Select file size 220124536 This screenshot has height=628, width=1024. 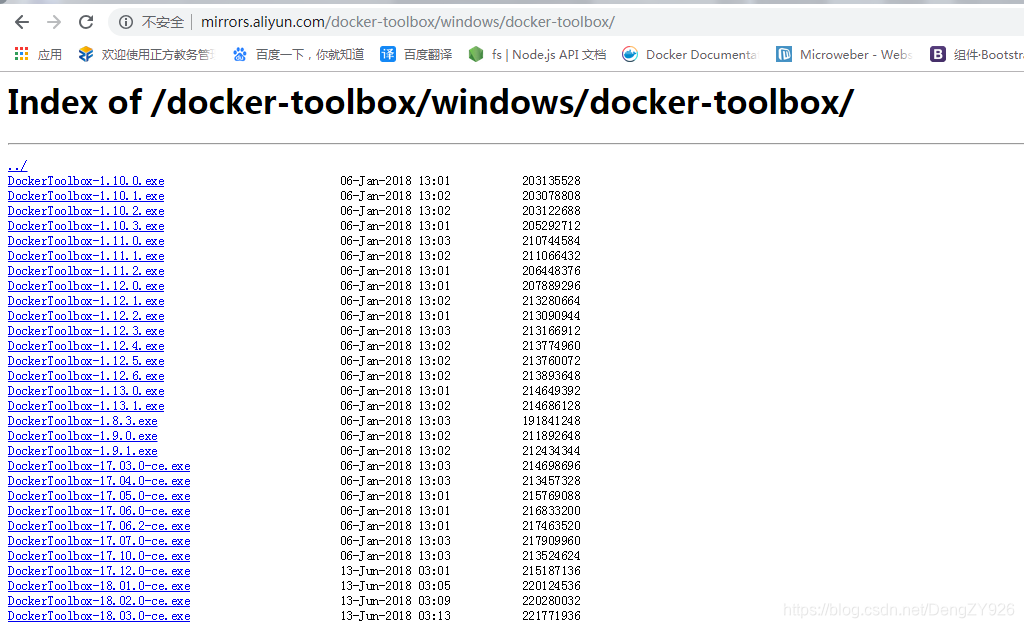(551, 586)
